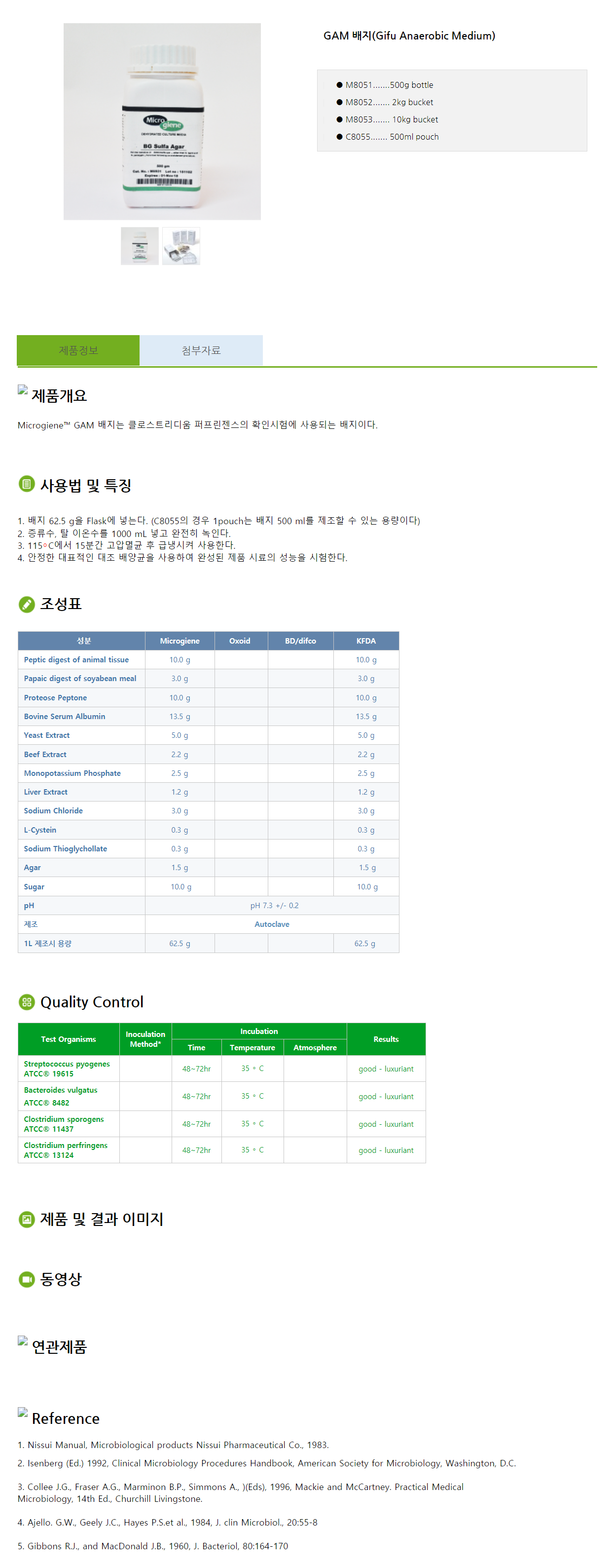Viewport: 612px width, 1568px height.
Task: Click the video camera icon beside 동영상
Action: [26, 1279]
